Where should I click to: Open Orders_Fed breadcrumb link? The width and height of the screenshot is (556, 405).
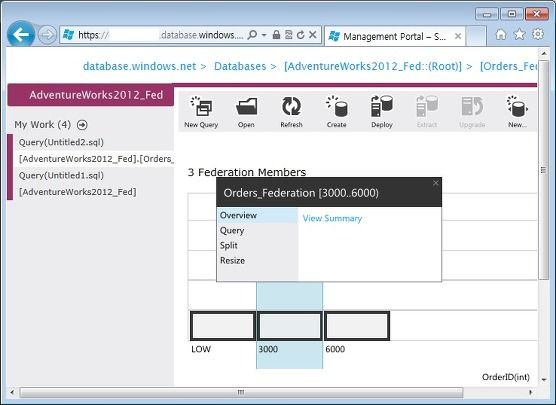[x=508, y=66]
